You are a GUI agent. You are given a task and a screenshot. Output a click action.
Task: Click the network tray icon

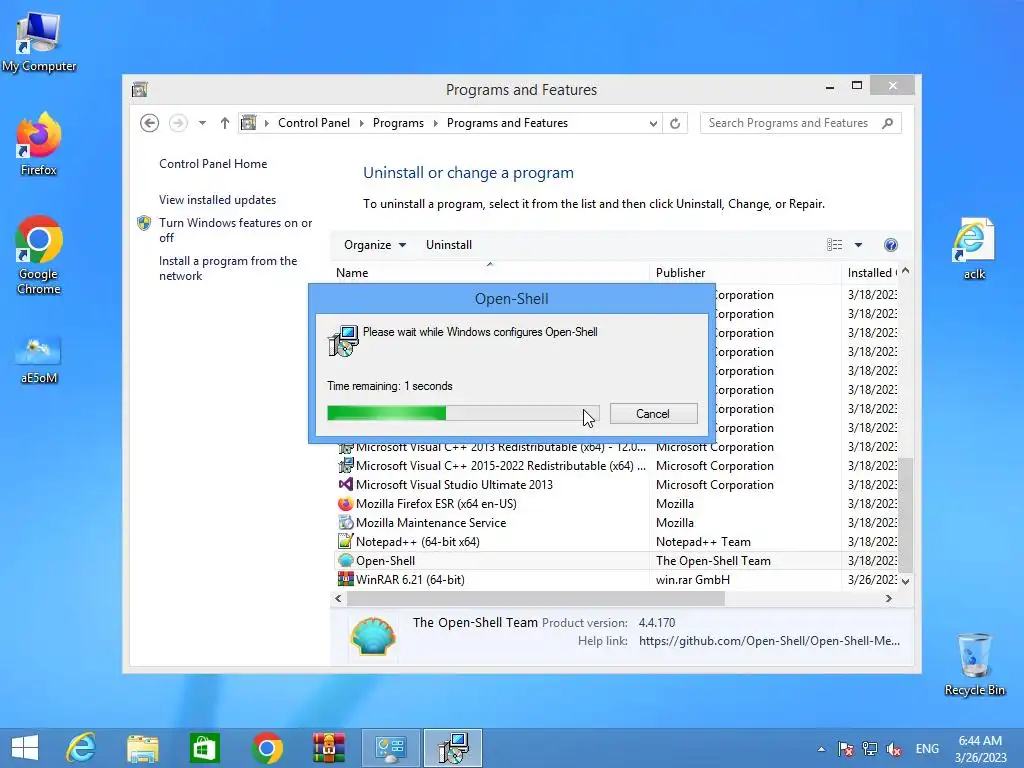870,749
